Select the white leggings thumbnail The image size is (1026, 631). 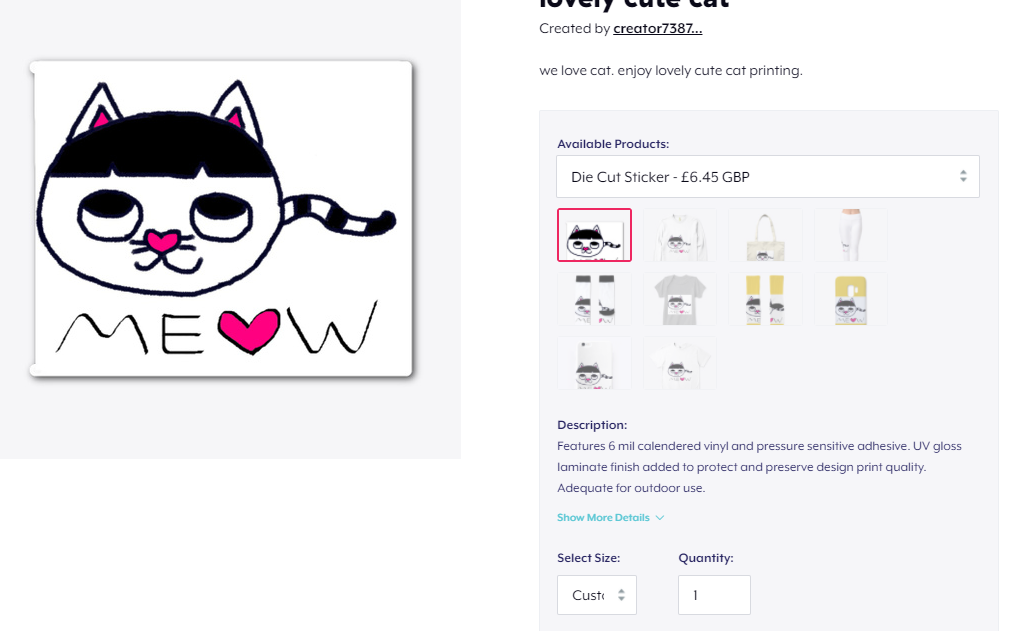pyautogui.click(x=851, y=235)
